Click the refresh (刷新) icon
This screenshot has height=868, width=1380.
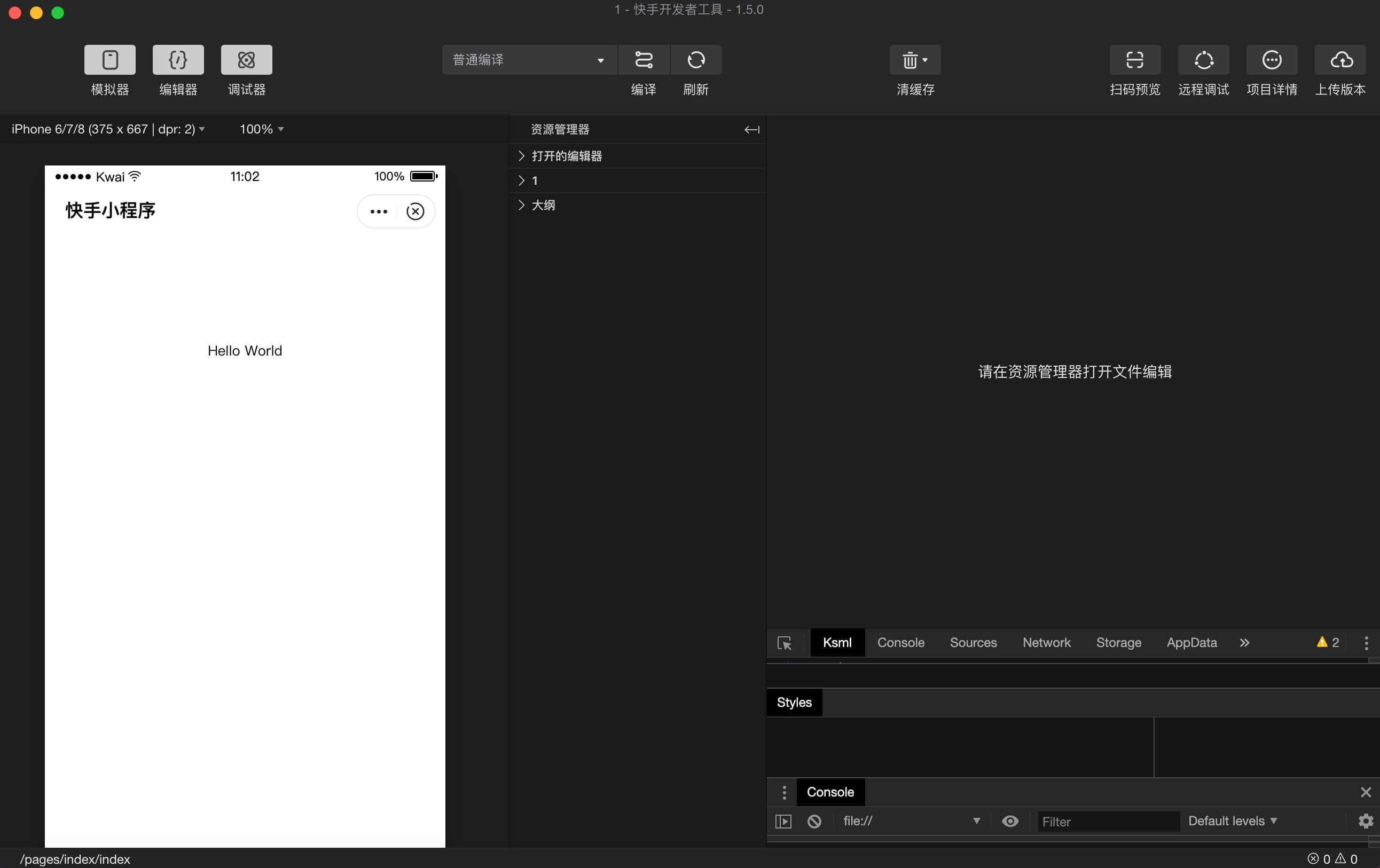[x=696, y=60]
